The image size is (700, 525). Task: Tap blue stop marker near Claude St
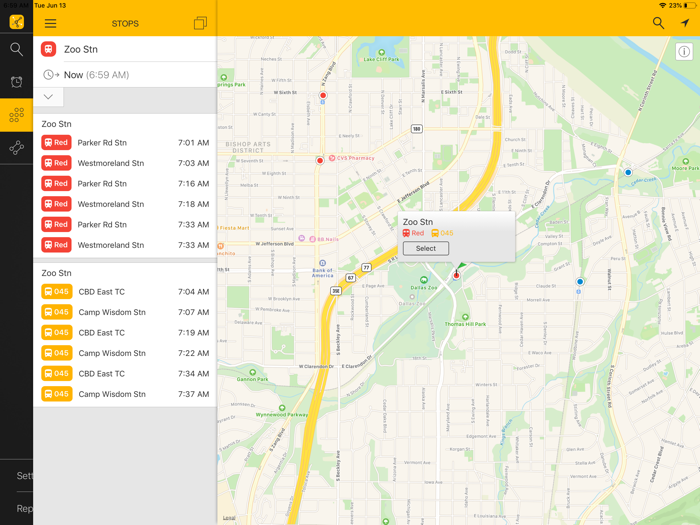(x=580, y=282)
